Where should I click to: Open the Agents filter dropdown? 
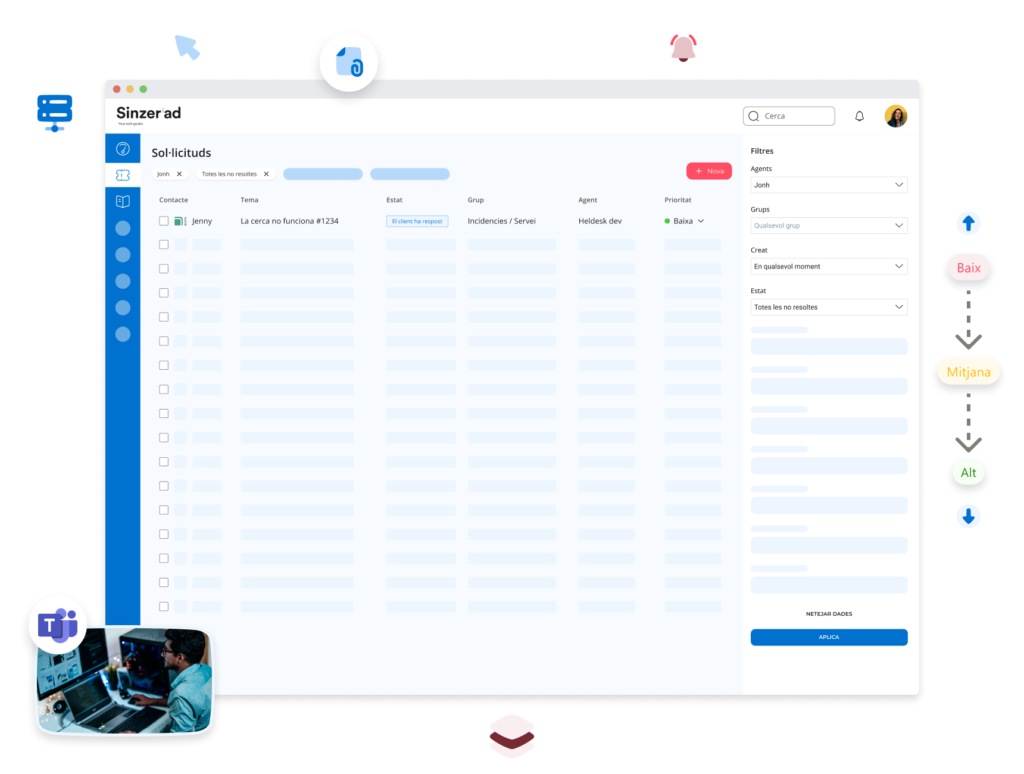pyautogui.click(x=828, y=185)
